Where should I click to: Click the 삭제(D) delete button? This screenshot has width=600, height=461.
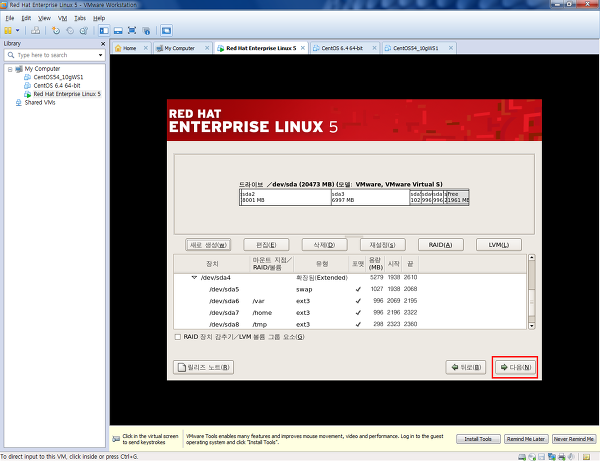[324, 245]
